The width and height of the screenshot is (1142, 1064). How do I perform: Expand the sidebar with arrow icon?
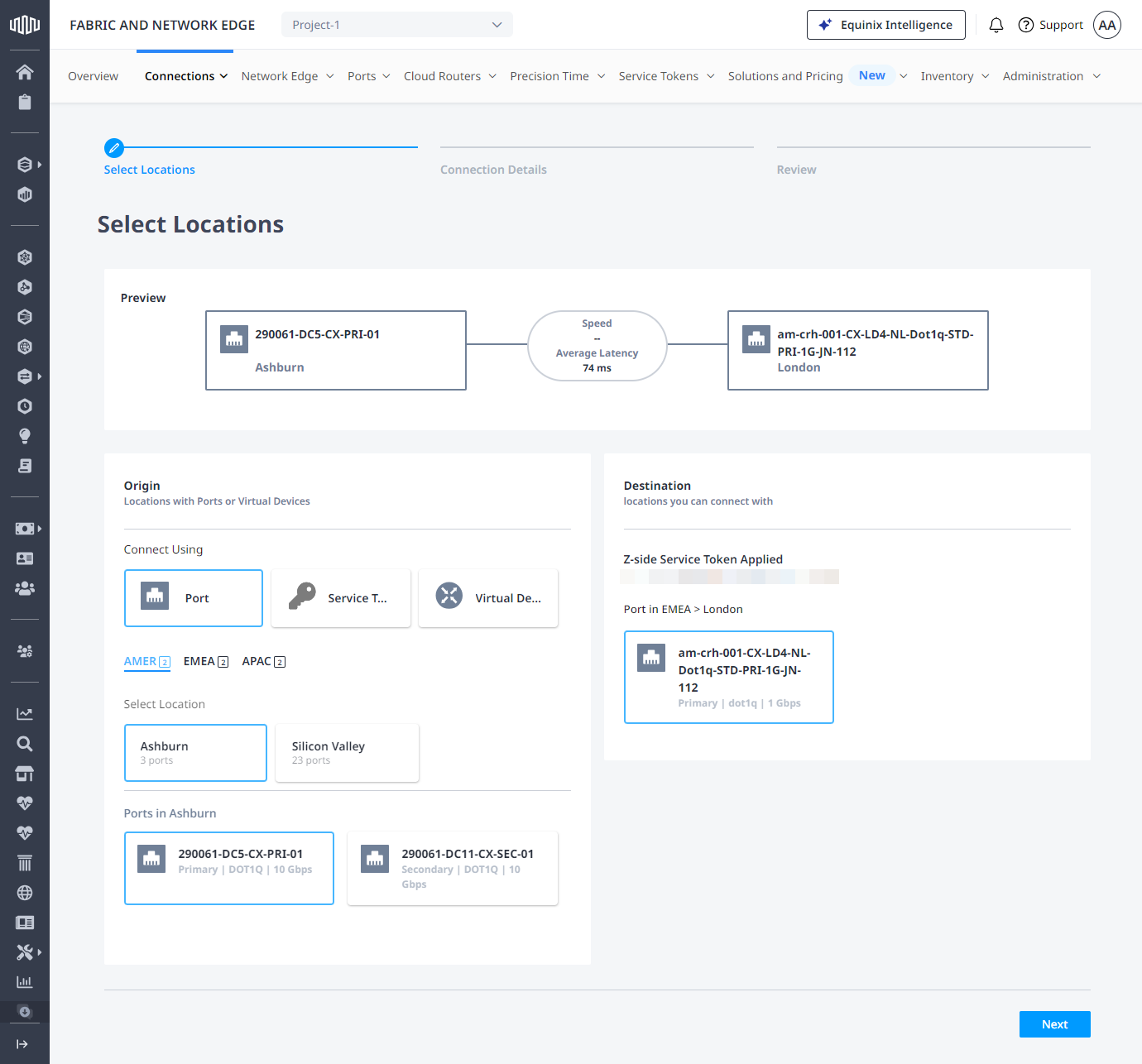[x=22, y=1044]
